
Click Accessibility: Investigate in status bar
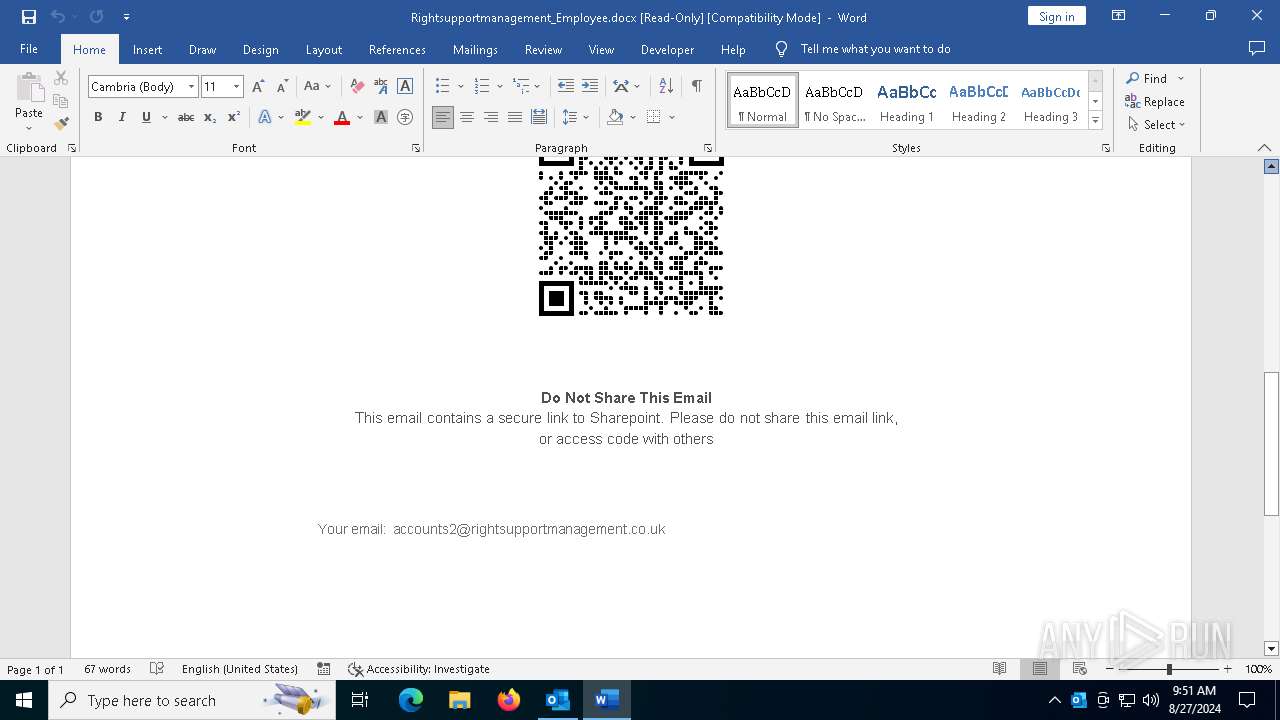pyautogui.click(x=419, y=669)
